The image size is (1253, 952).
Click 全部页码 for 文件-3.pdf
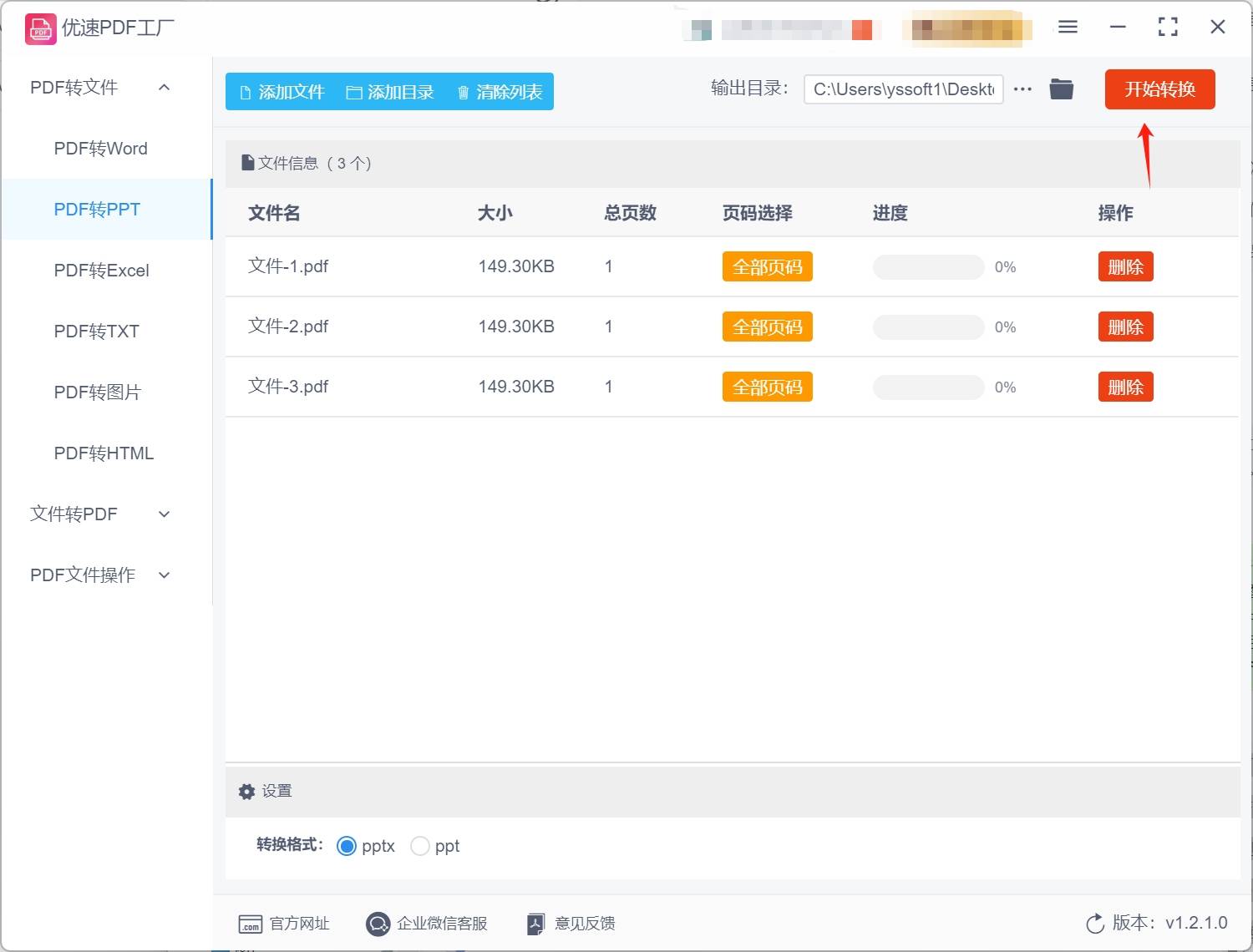[x=767, y=387]
